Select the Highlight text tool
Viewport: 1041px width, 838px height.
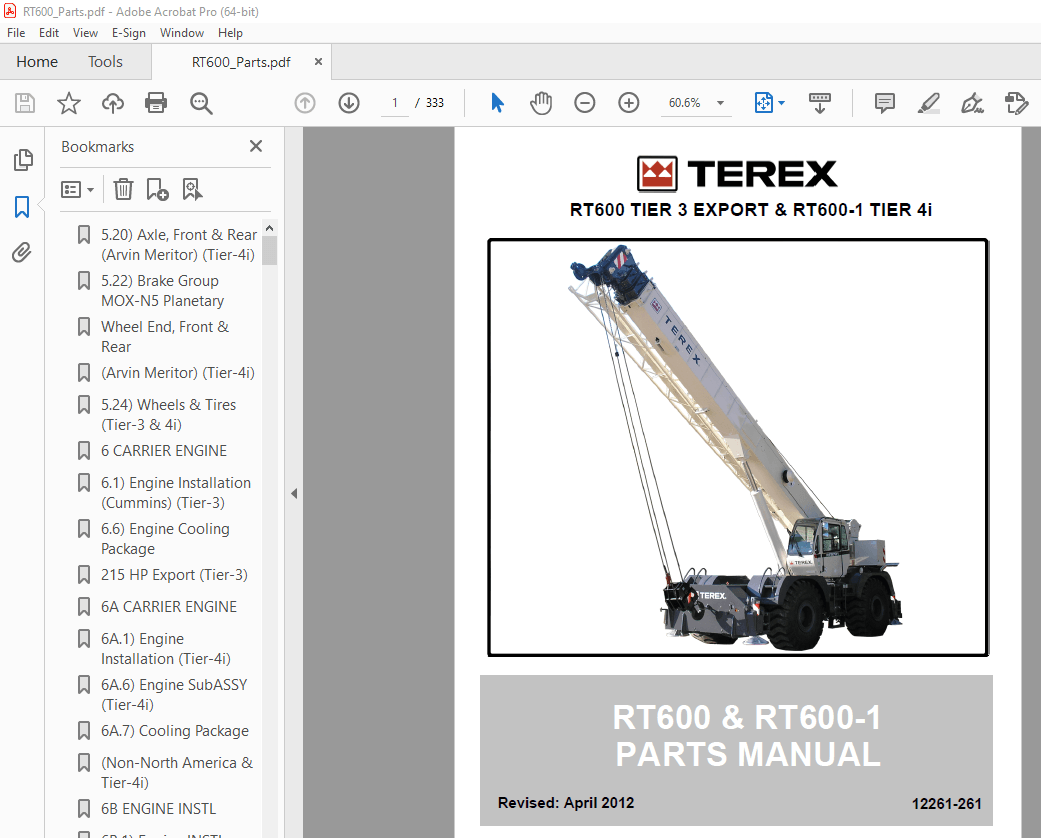point(928,102)
